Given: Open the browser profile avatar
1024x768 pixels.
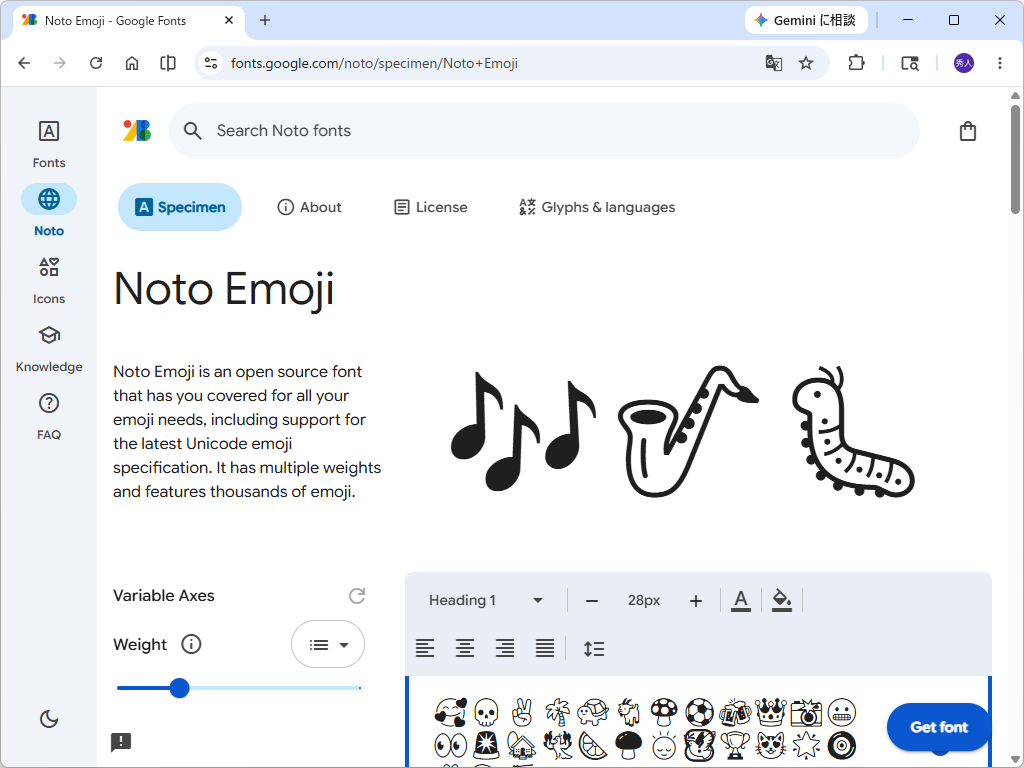Looking at the screenshot, I should (x=964, y=63).
